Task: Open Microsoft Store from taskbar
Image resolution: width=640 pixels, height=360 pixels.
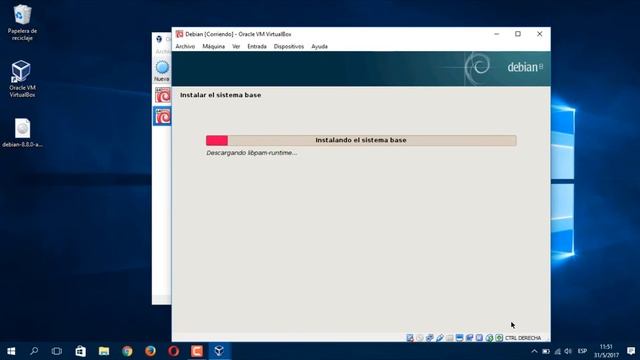Action: (x=80, y=351)
